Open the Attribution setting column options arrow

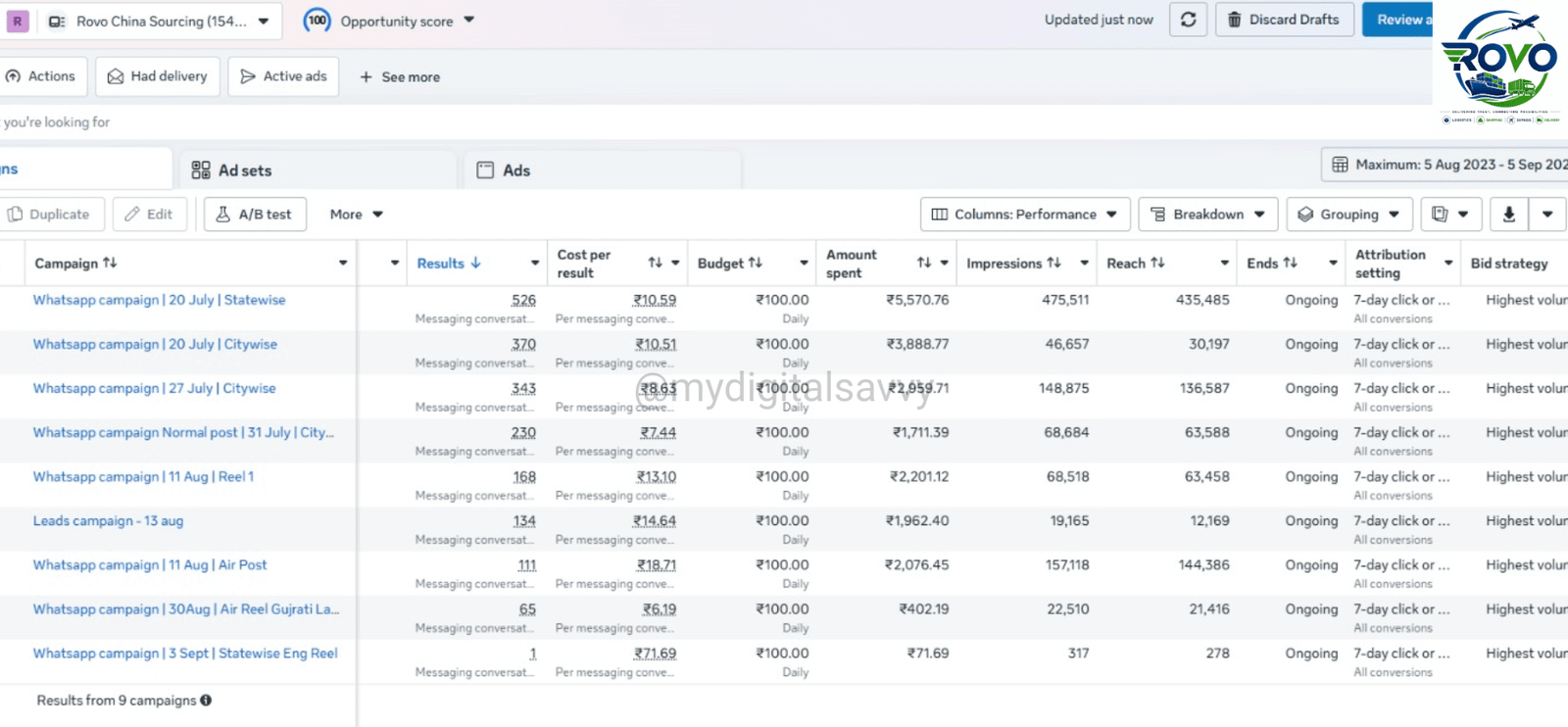1448,263
